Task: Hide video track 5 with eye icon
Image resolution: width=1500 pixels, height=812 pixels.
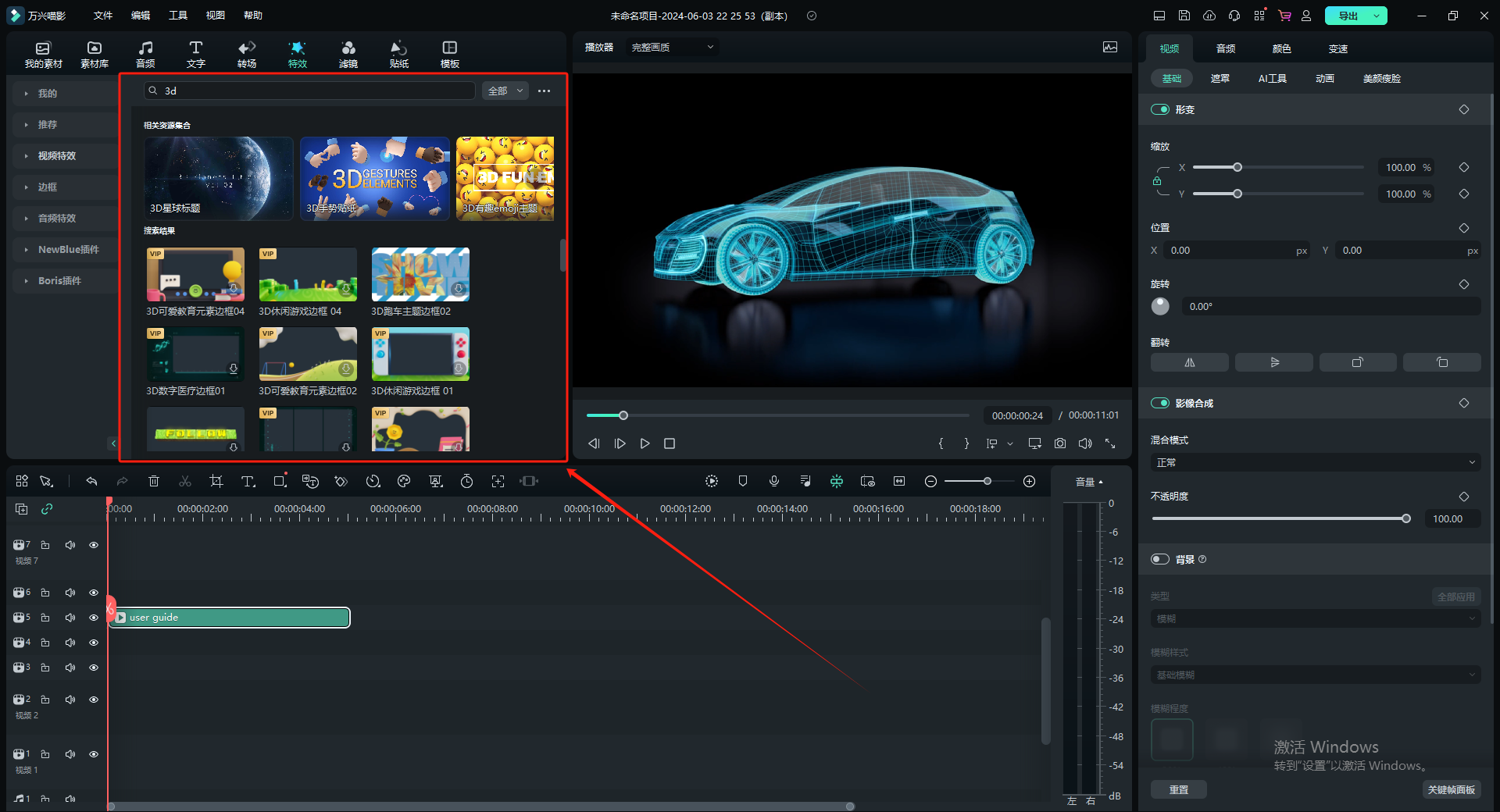Action: 94,618
